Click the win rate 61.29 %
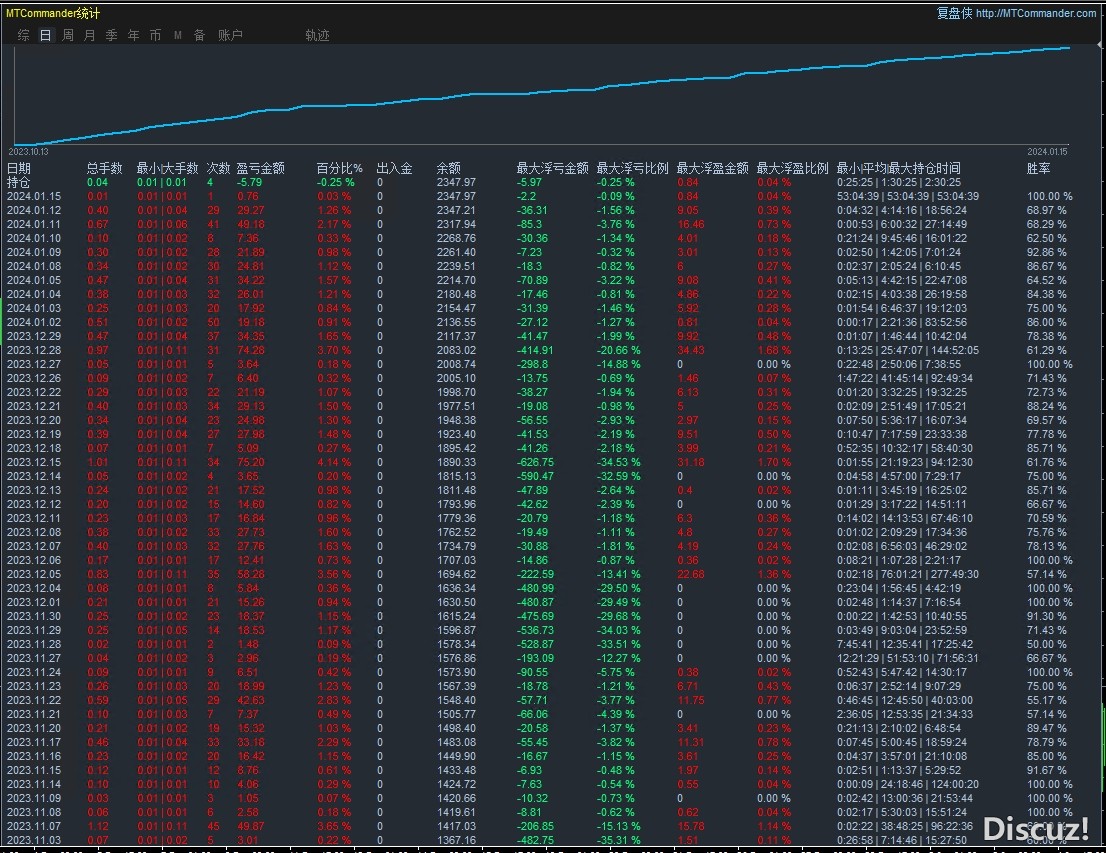This screenshot has width=1106, height=853. (1047, 350)
